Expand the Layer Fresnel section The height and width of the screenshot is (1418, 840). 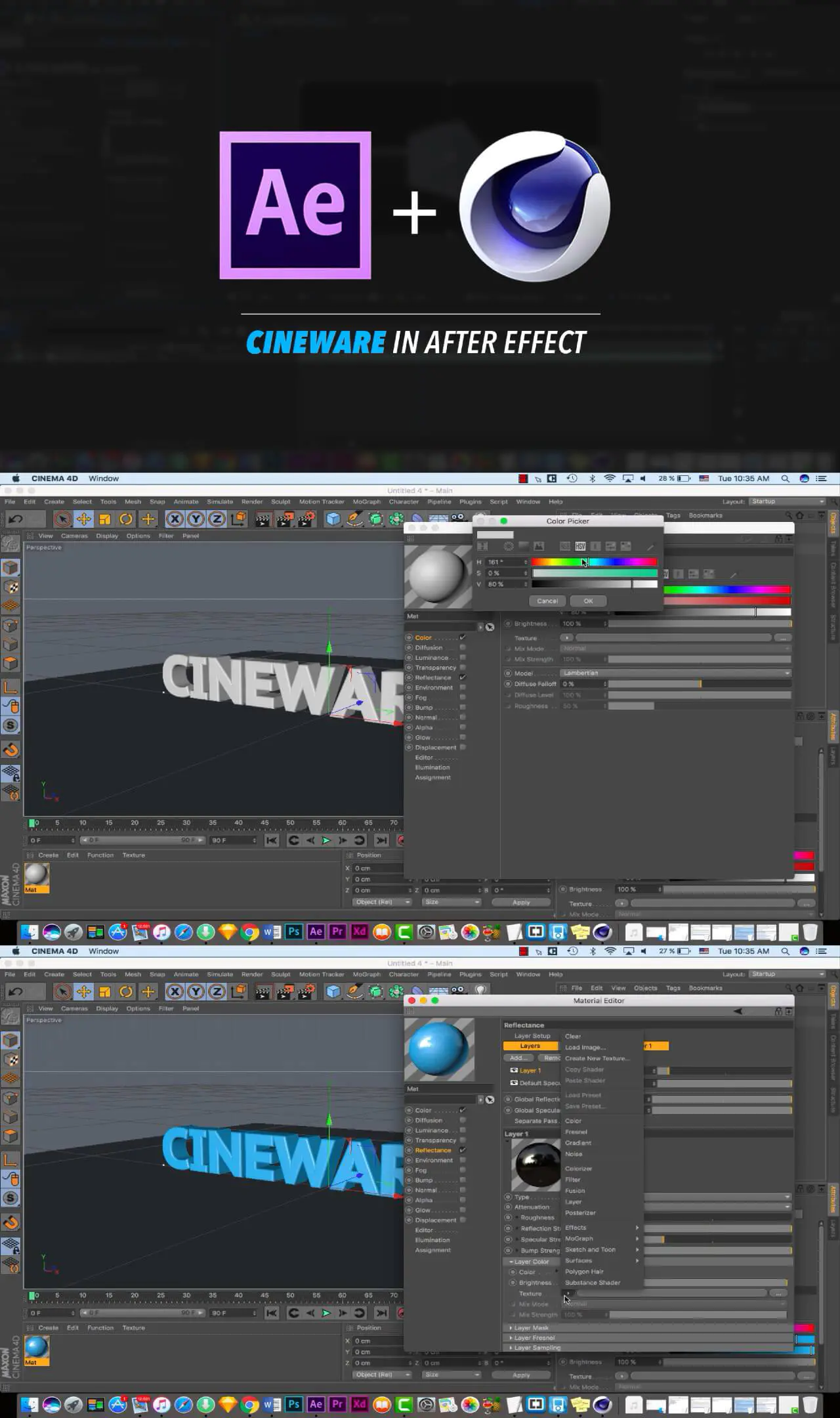(534, 1337)
